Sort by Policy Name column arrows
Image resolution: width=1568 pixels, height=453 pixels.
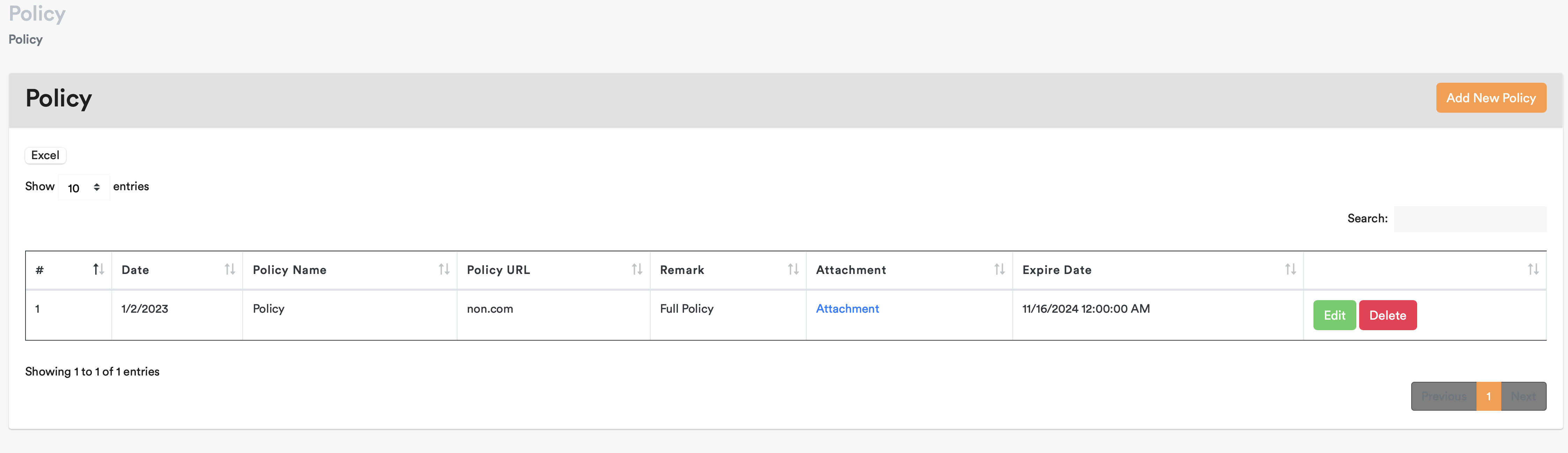(444, 269)
